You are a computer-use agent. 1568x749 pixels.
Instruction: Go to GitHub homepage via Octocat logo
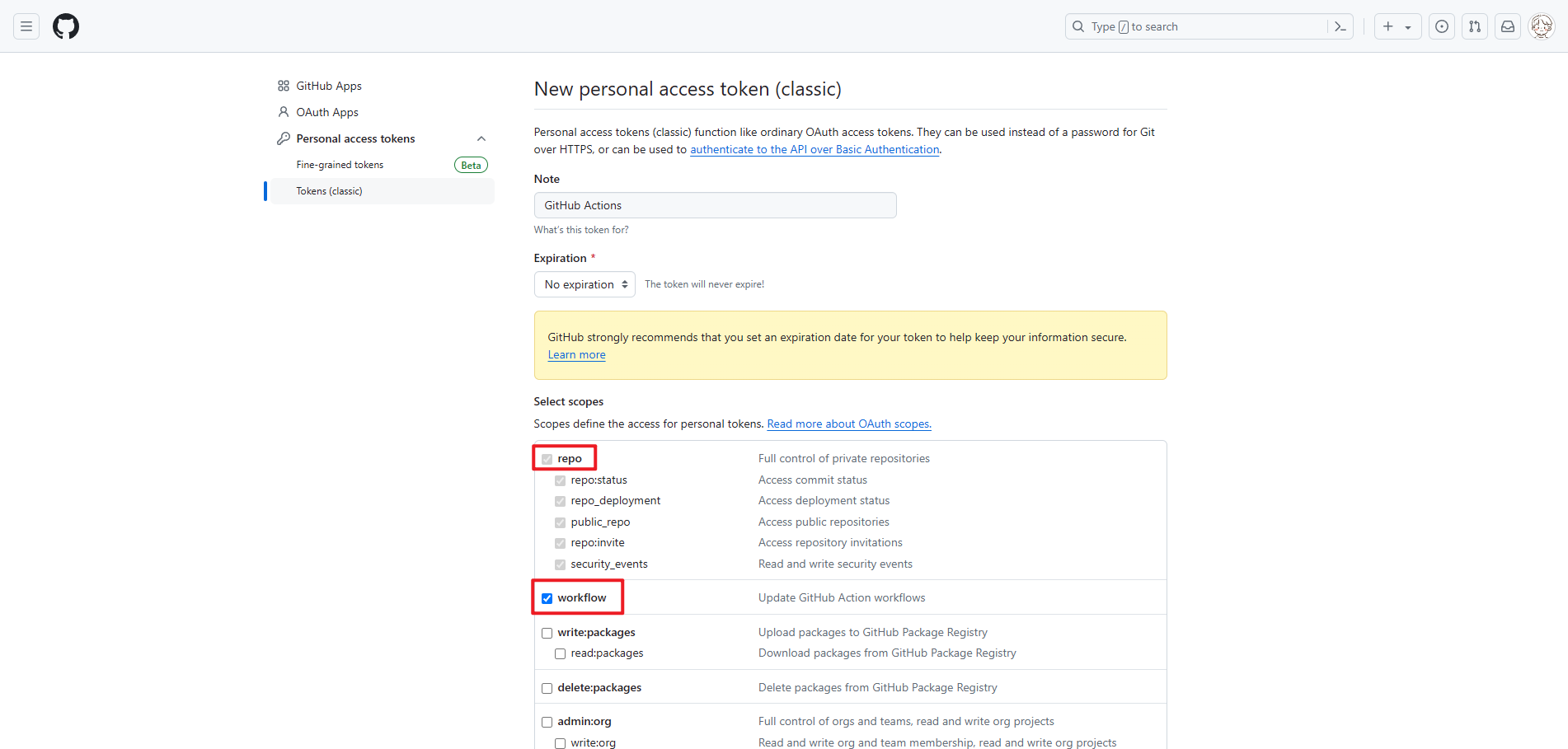click(x=66, y=26)
